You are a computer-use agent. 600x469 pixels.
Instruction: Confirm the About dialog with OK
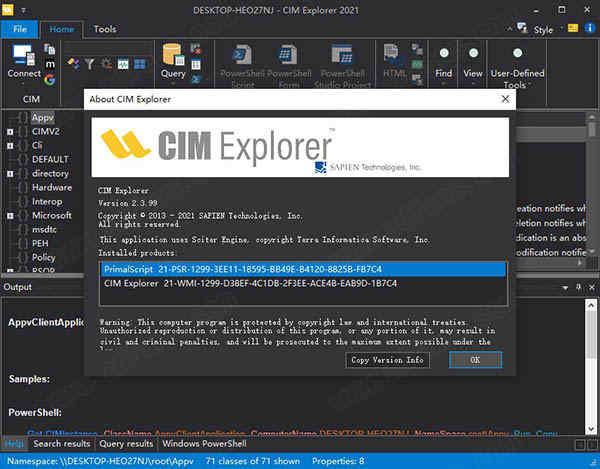point(475,360)
